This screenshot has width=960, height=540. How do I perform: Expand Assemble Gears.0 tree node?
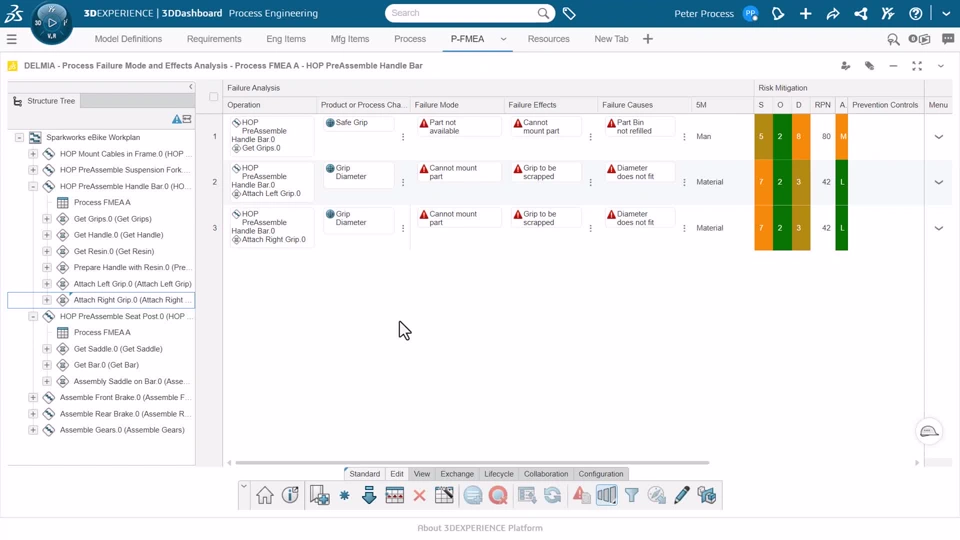click(x=33, y=430)
